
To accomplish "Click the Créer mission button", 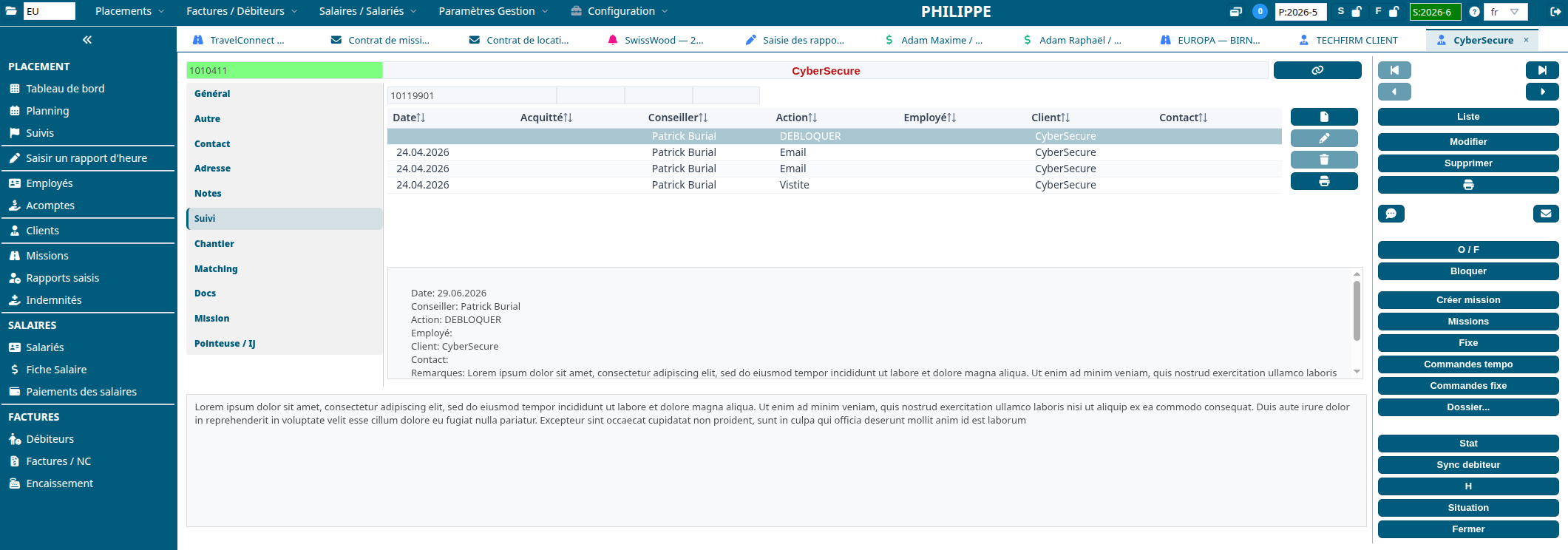I will click(x=1468, y=300).
